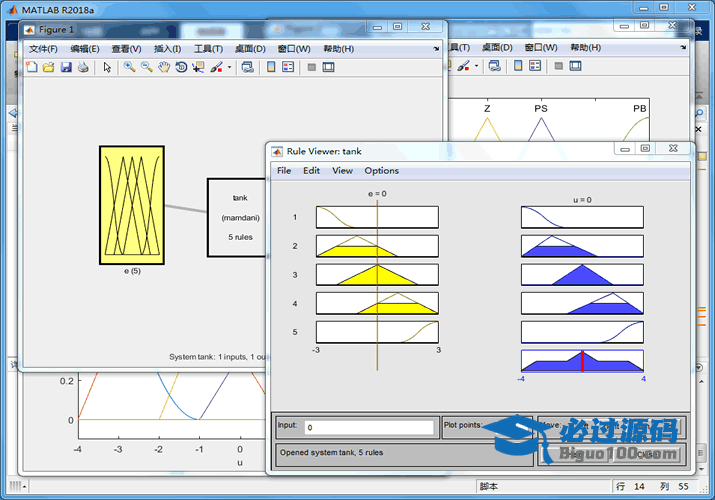715x500 pixels.
Task: Click the 行 14 line indicator in status bar
Action: coord(631,486)
